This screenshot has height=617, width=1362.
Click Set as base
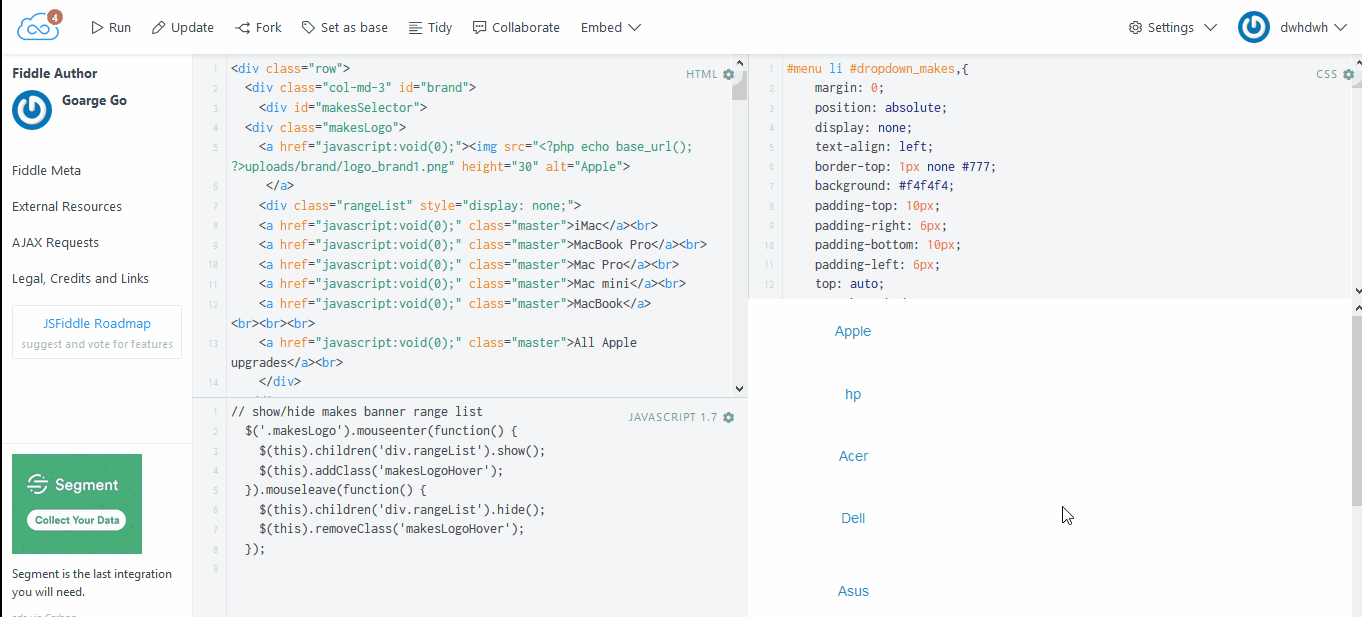[345, 27]
